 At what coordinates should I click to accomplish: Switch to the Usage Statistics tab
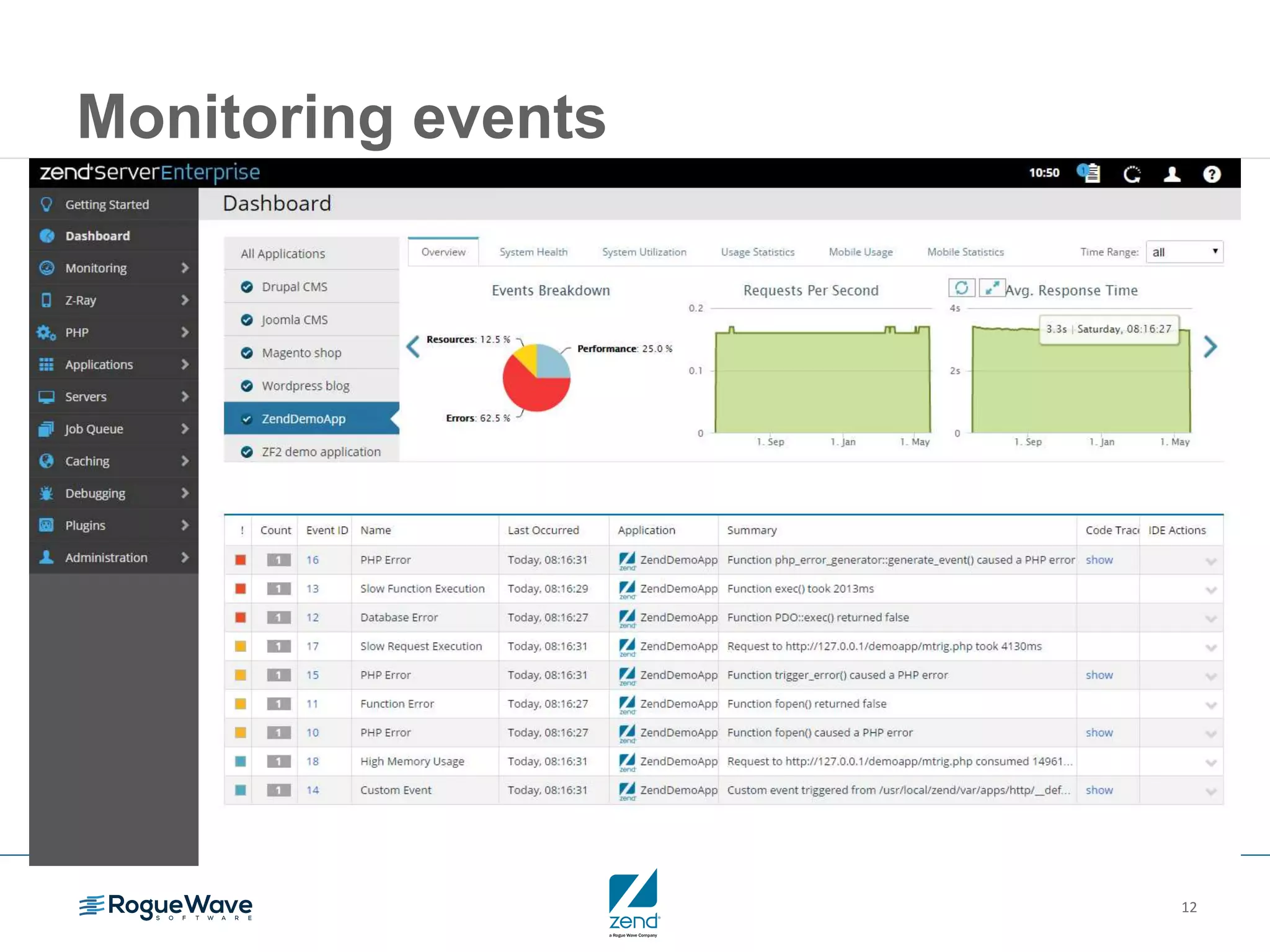(758, 252)
